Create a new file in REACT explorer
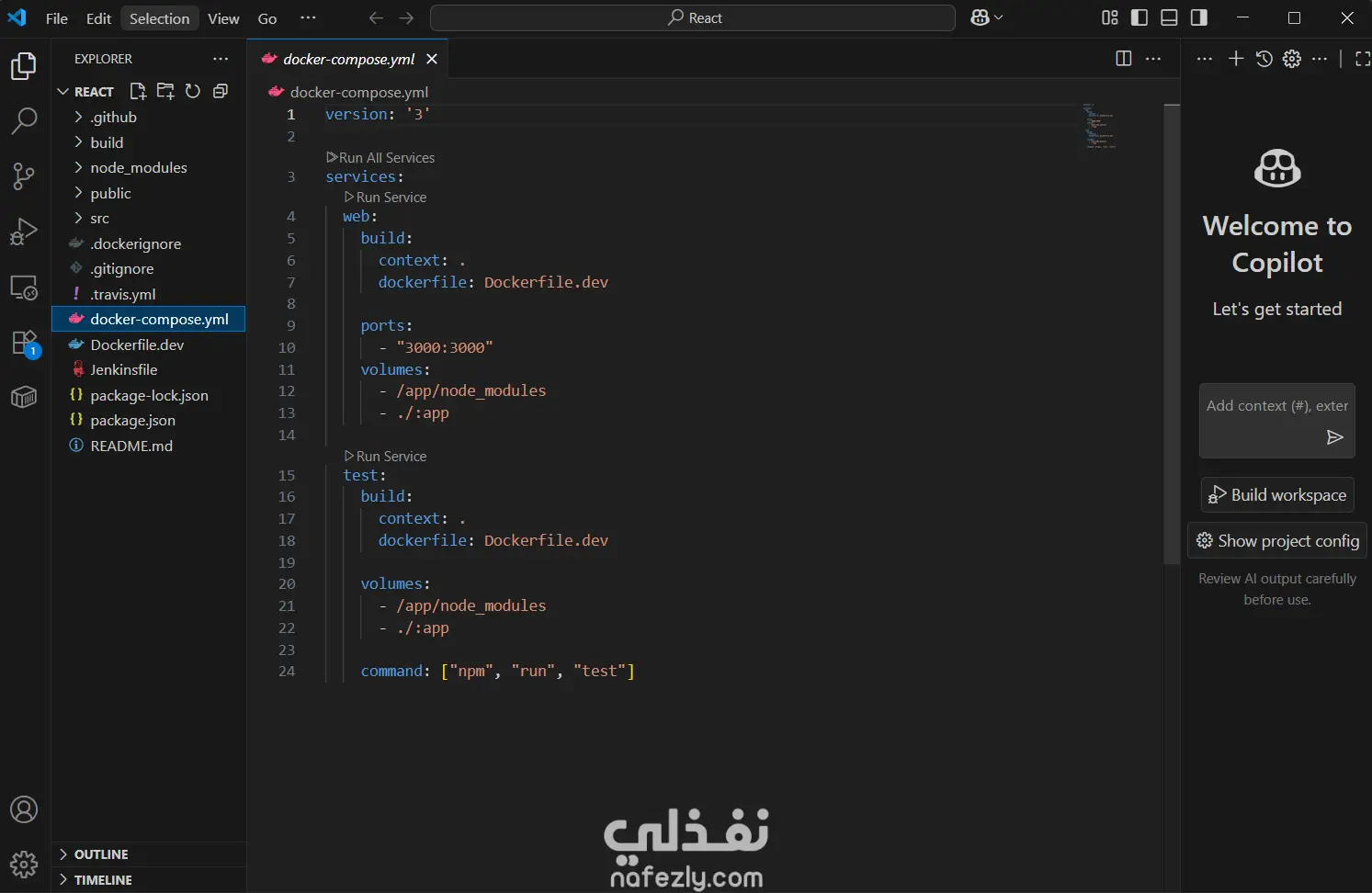The image size is (1372, 893). 138,91
